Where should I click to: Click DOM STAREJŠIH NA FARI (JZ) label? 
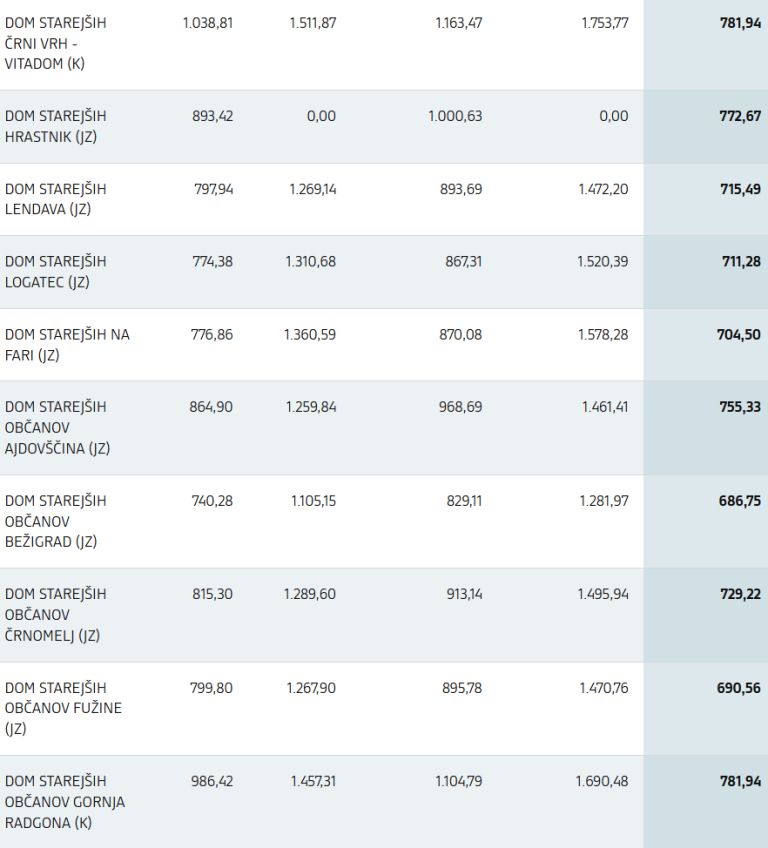[x=67, y=344]
